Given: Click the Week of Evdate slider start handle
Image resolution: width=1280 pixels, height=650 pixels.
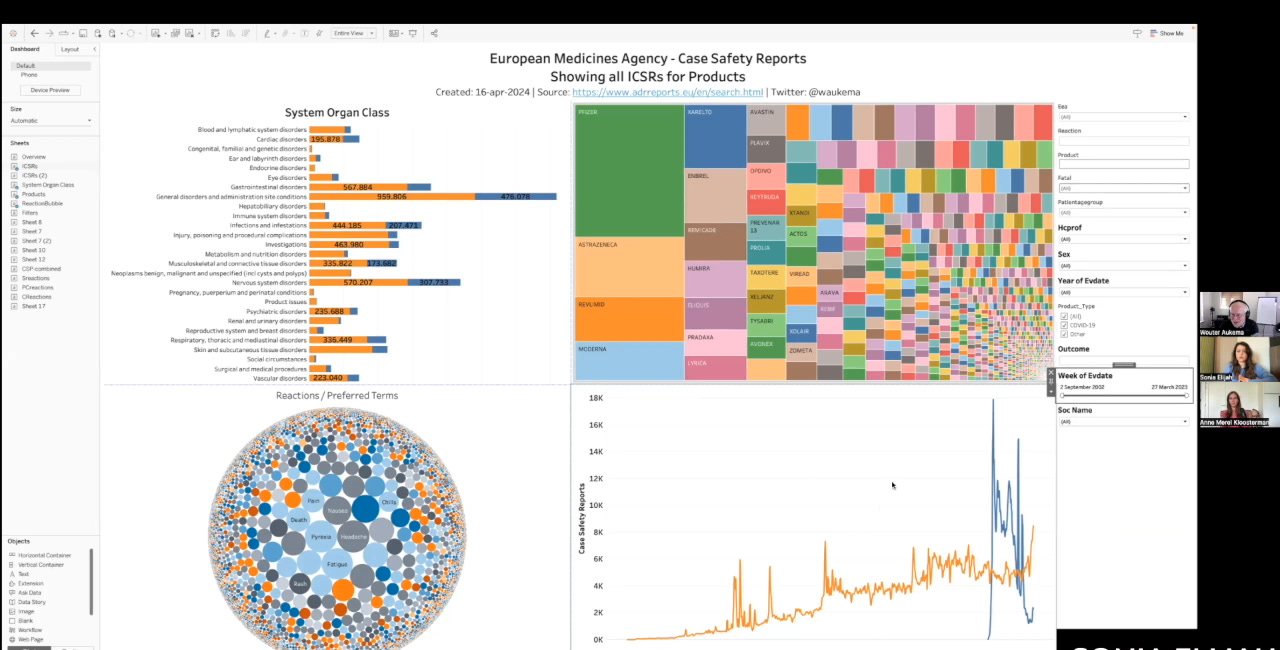Looking at the screenshot, I should [x=1062, y=396].
